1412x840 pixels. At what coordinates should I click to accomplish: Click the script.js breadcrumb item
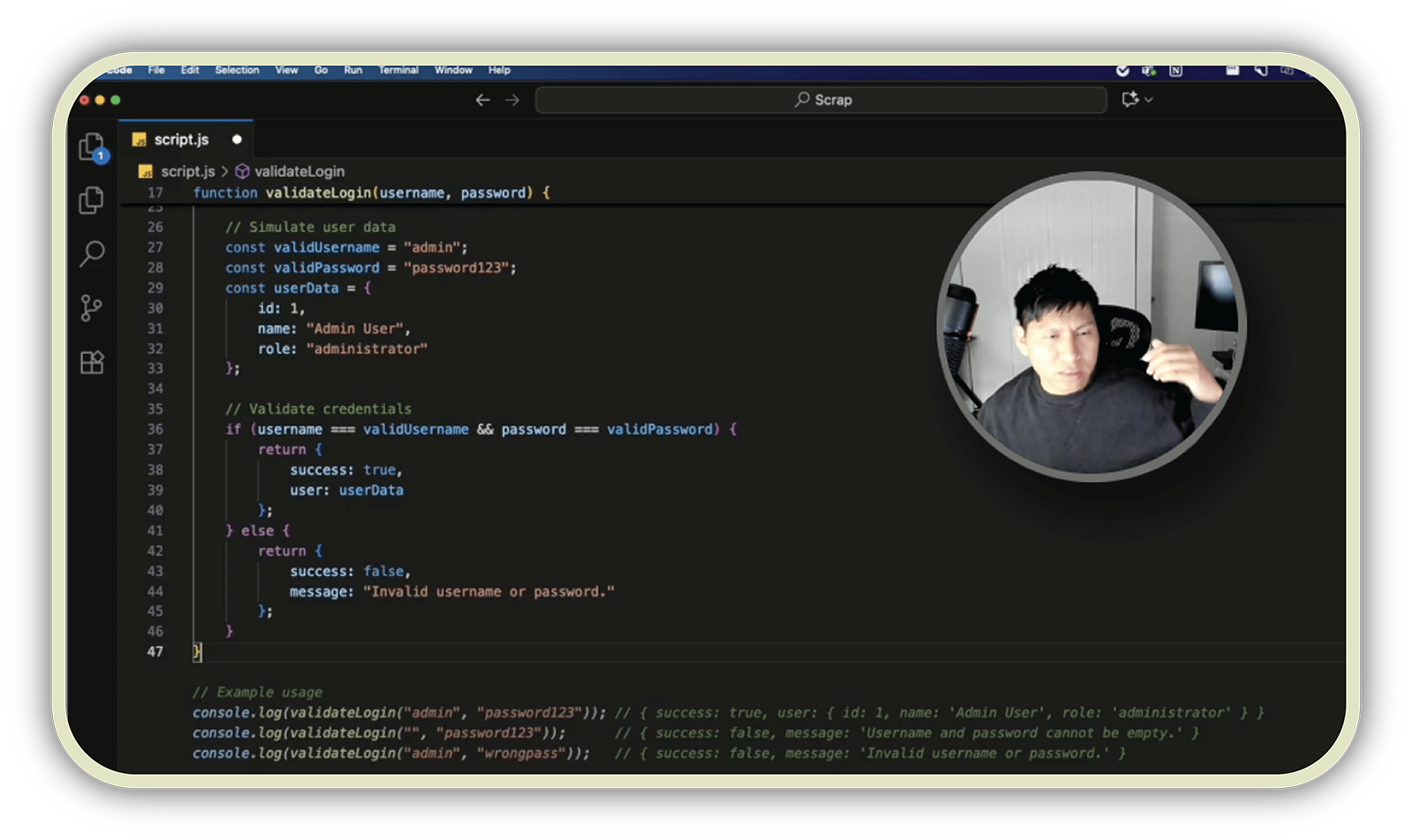point(187,171)
